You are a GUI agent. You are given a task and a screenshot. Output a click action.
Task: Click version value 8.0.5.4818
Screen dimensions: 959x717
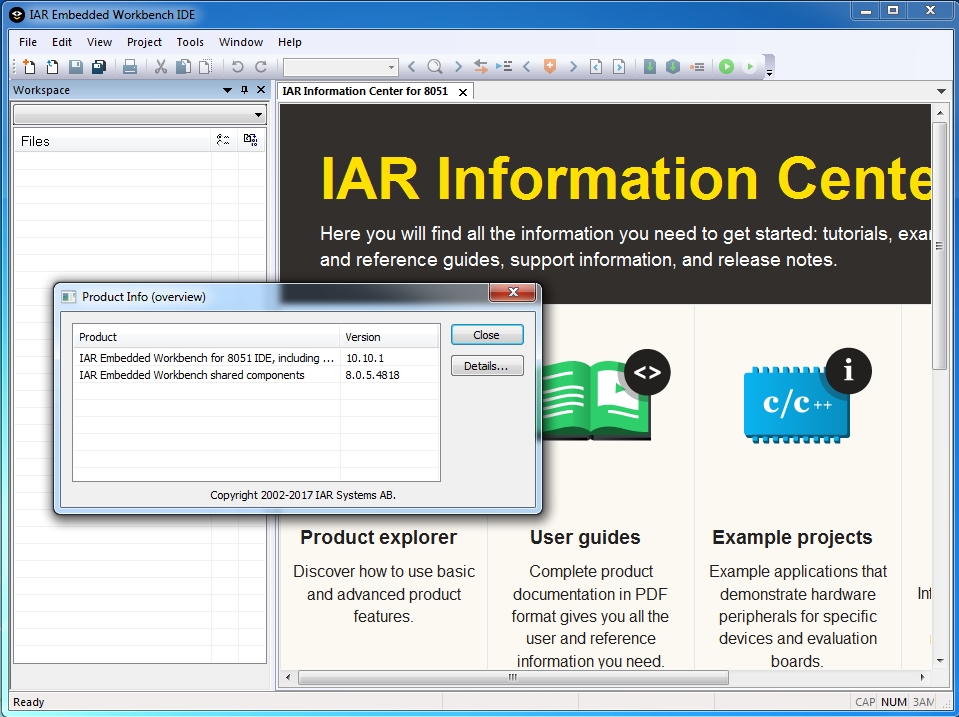tap(372, 375)
